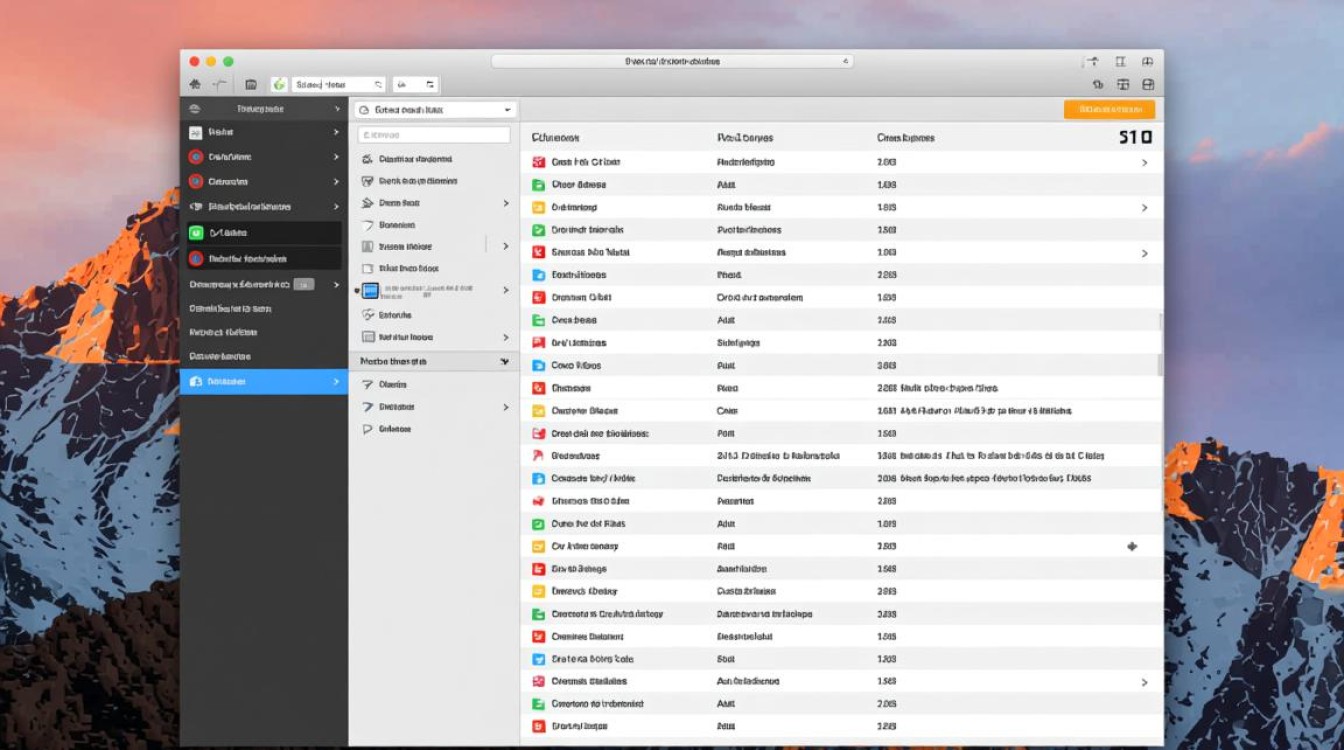Click the search field below the middle panel dropdown
Viewport: 1344px width, 750px height.
pyautogui.click(x=434, y=135)
